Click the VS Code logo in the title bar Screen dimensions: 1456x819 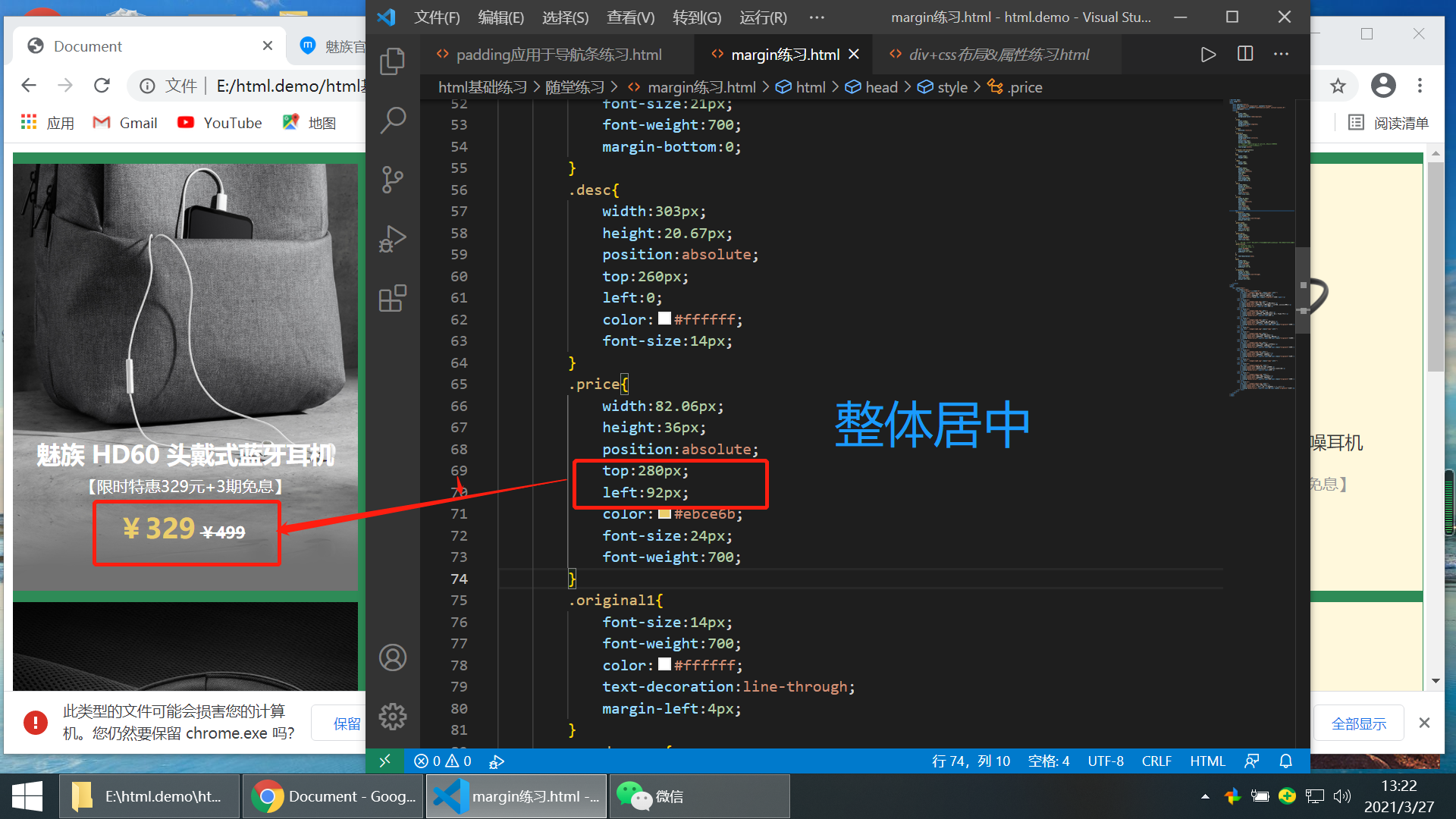[x=386, y=17]
